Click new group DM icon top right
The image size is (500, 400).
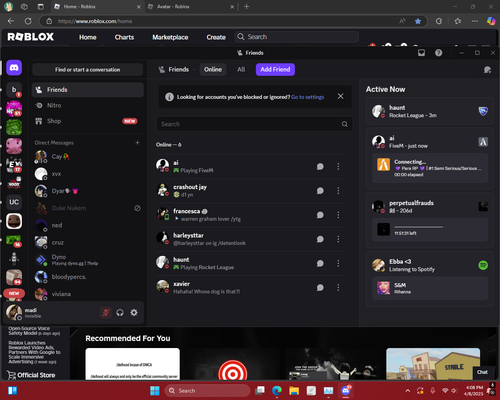(487, 70)
